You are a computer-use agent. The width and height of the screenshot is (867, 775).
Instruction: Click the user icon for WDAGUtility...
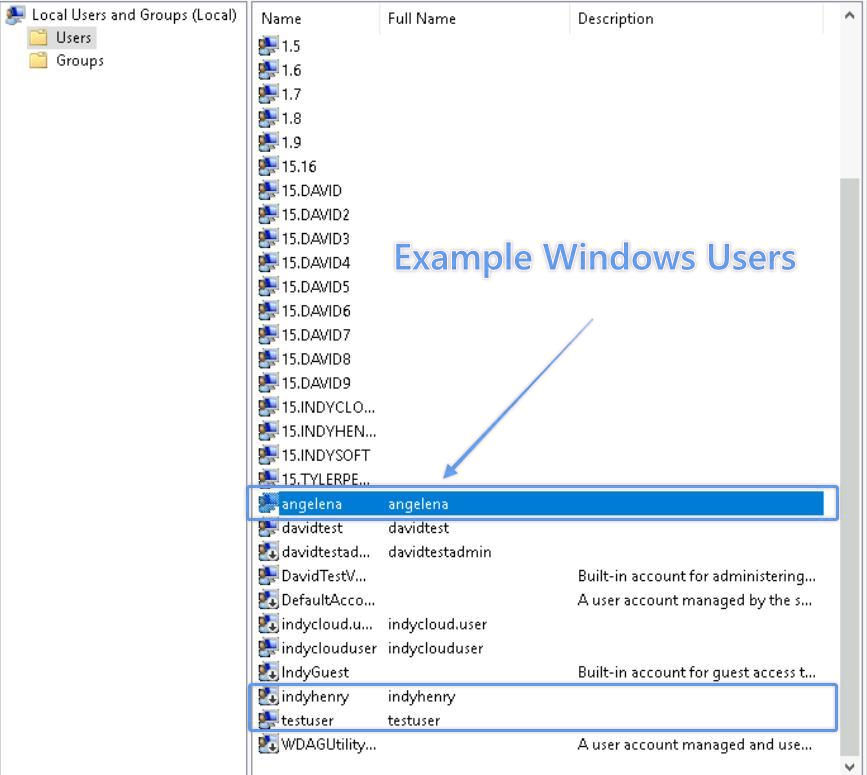point(268,745)
